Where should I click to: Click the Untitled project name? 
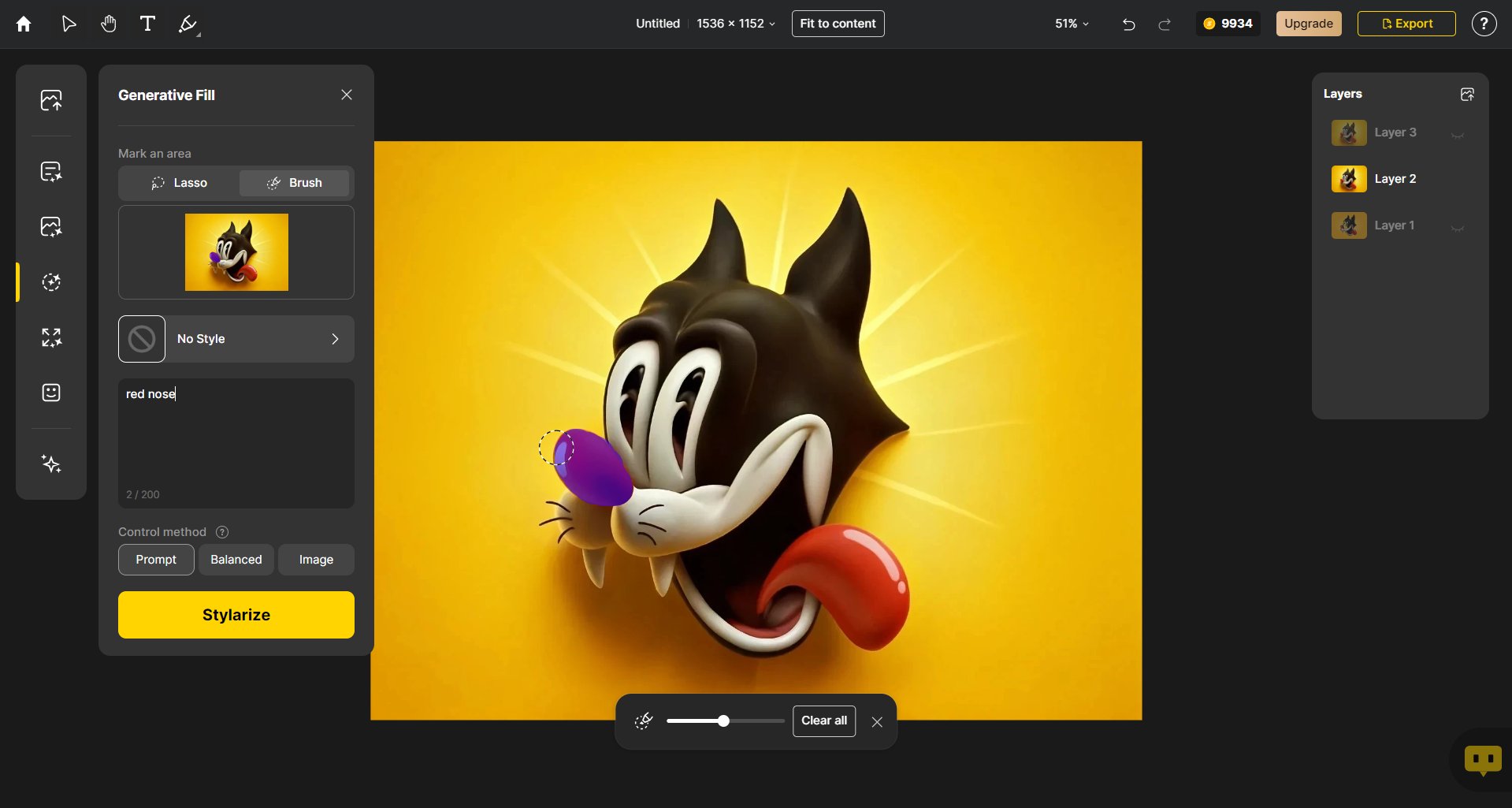pos(658,24)
